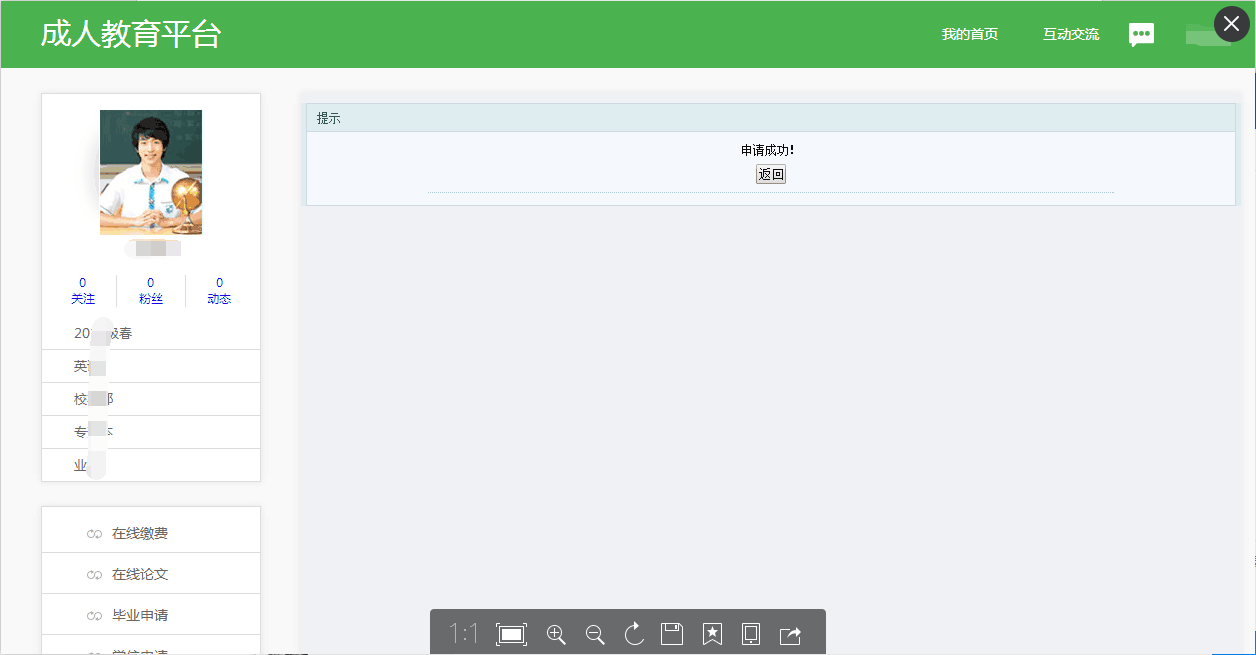1256x655 pixels.
Task: Open the 在线缴费 sidebar item
Action: coord(139,534)
